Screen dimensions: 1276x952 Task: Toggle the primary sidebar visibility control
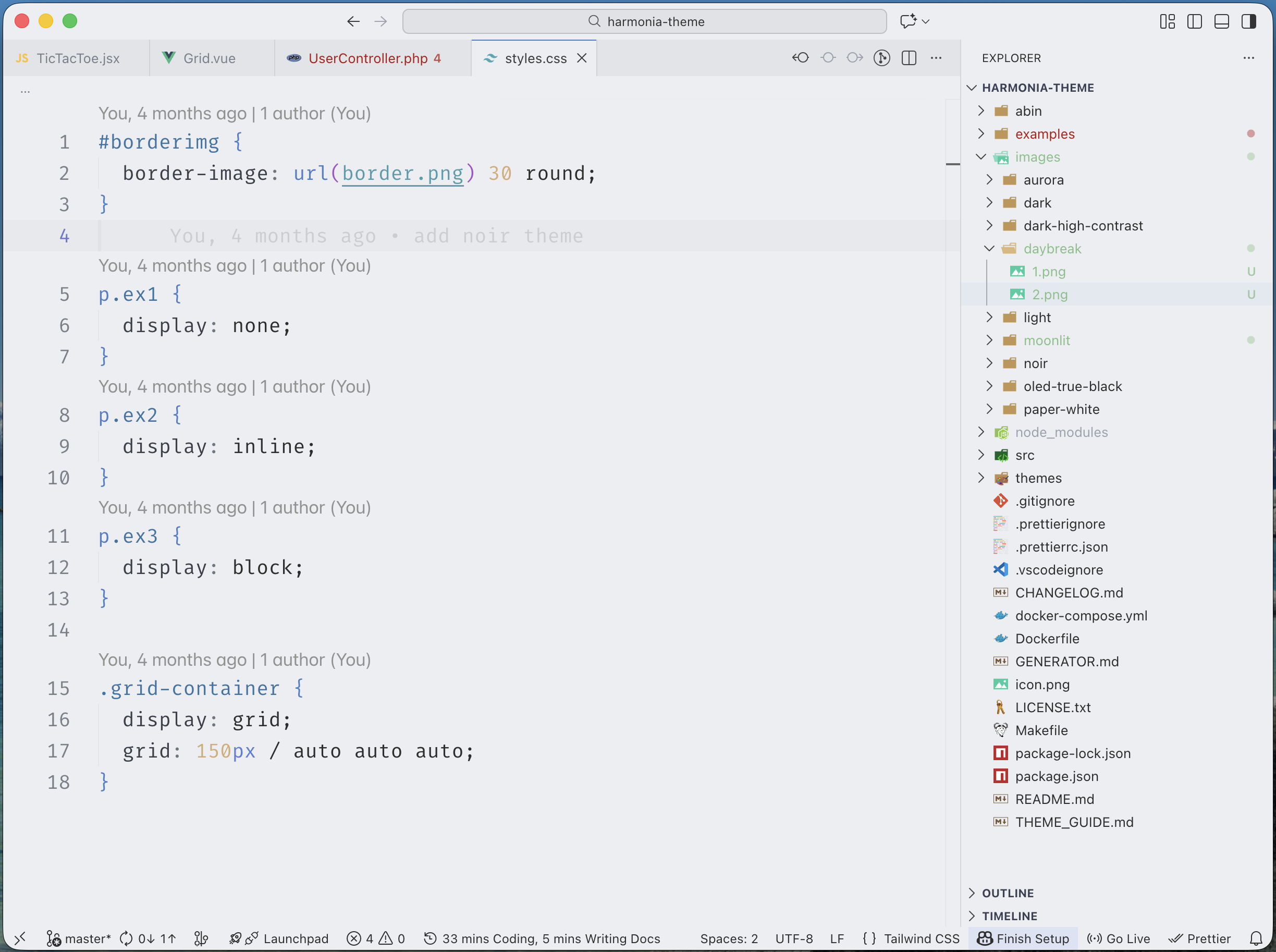tap(1195, 21)
